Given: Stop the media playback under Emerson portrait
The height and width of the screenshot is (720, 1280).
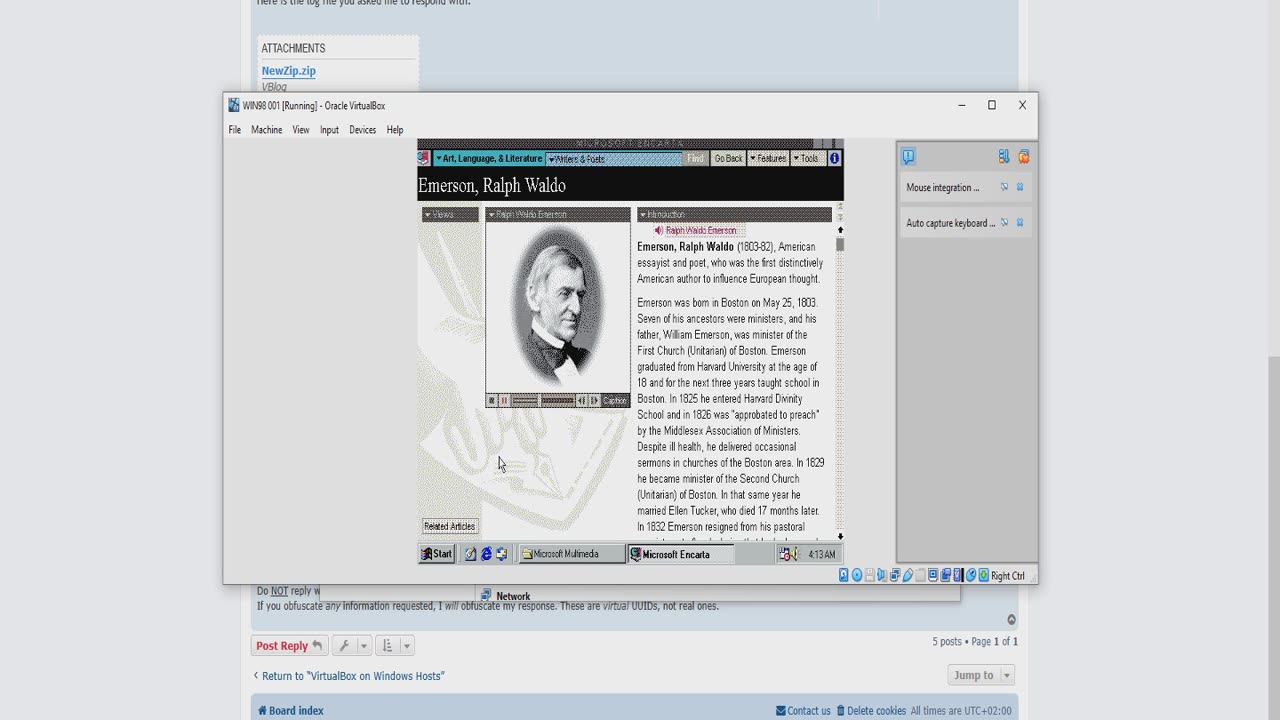Looking at the screenshot, I should tap(492, 401).
